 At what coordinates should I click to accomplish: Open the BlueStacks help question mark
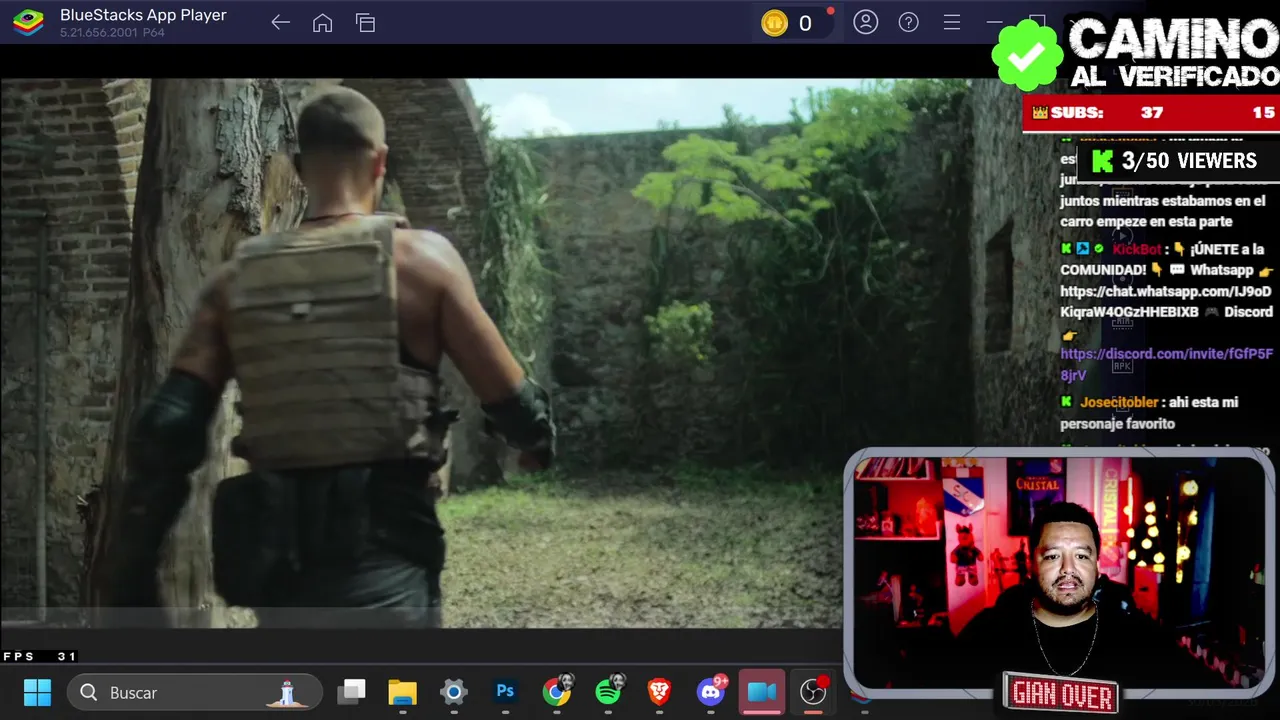click(x=908, y=22)
